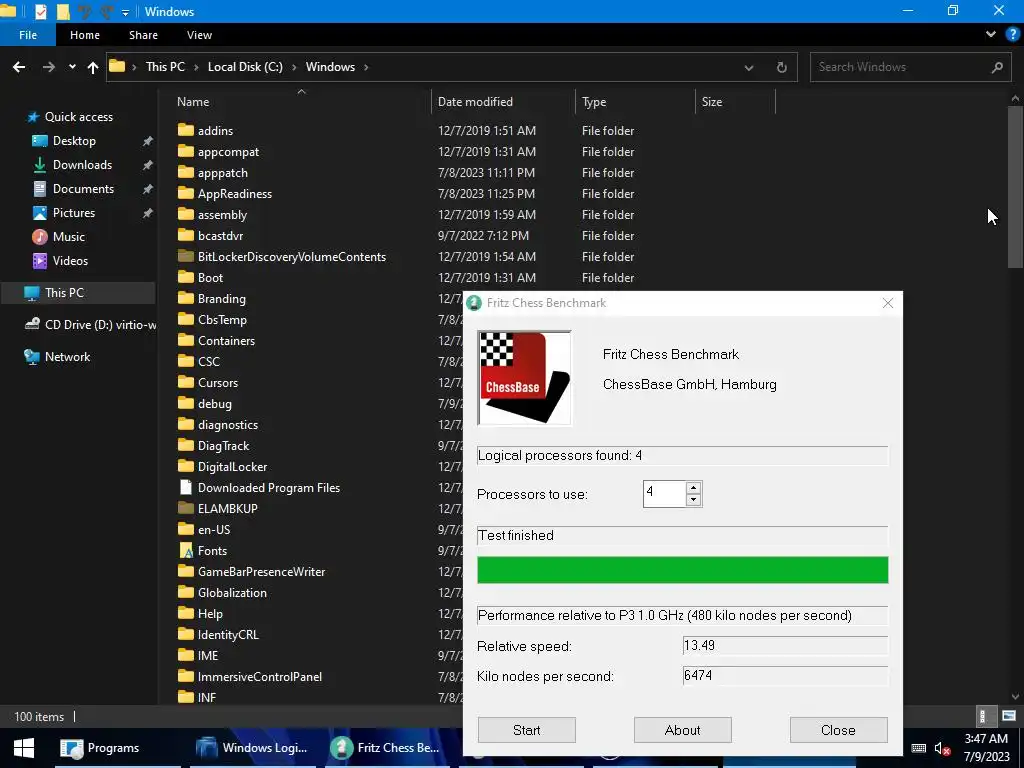This screenshot has width=1024, height=768.
Task: Select the Fonts folder icon
Action: [x=186, y=550]
